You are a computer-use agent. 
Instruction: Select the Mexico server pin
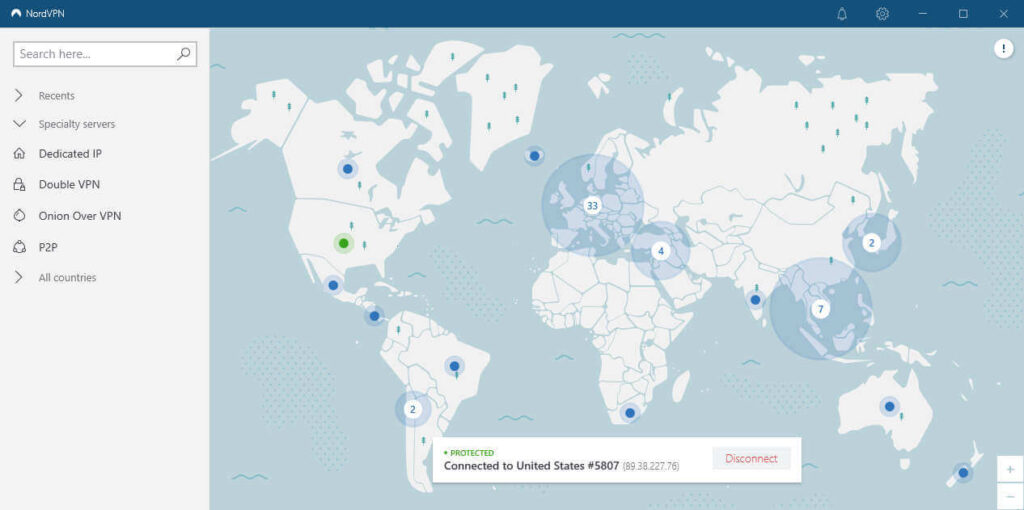pos(333,285)
